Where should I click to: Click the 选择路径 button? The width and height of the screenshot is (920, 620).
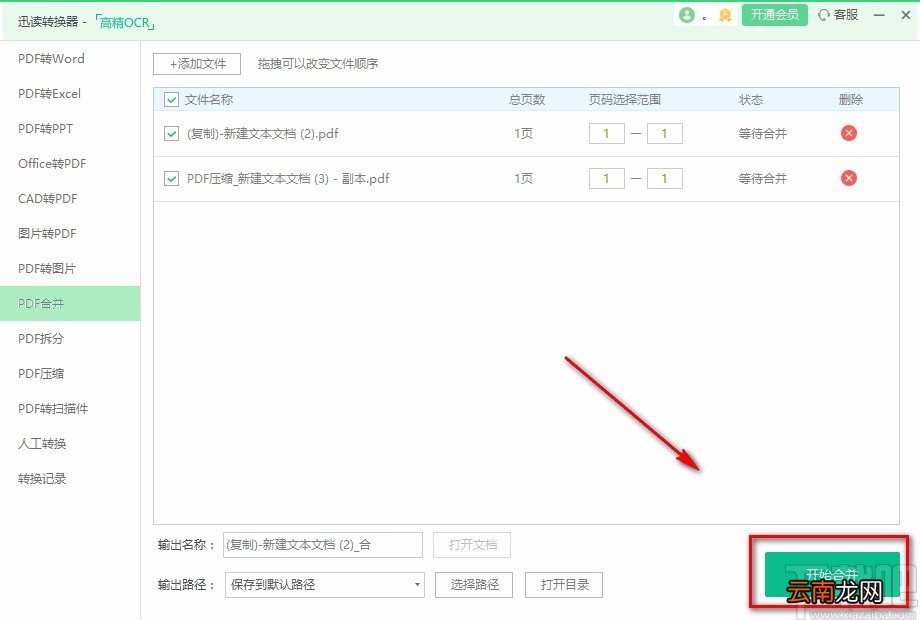click(474, 585)
